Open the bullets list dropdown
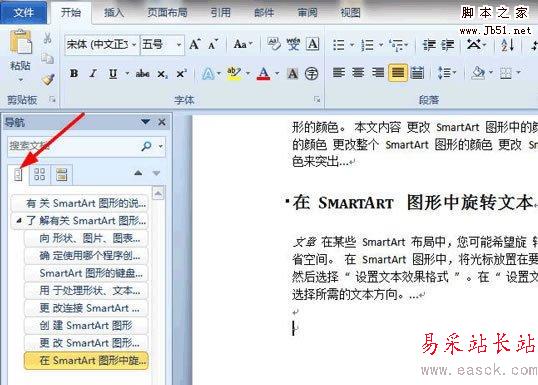The height and width of the screenshot is (385, 538). (352, 45)
